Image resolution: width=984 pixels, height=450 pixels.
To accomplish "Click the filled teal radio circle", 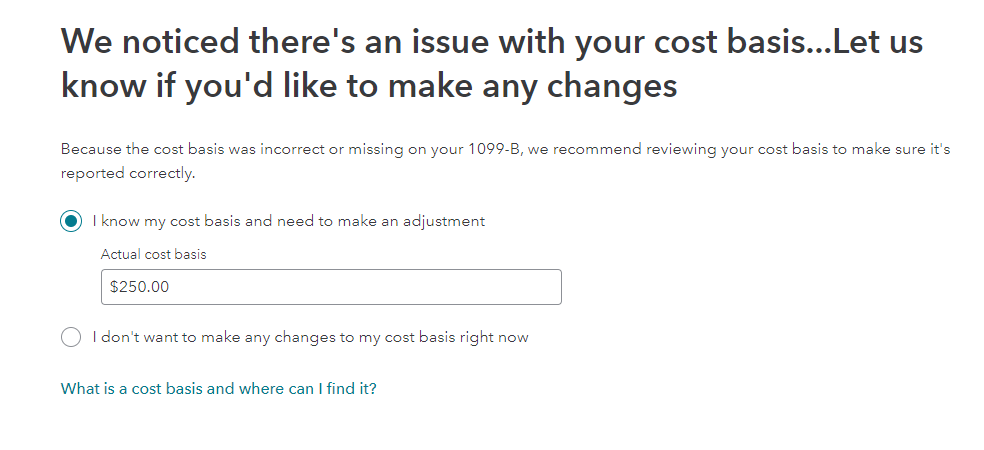I will (71, 221).
